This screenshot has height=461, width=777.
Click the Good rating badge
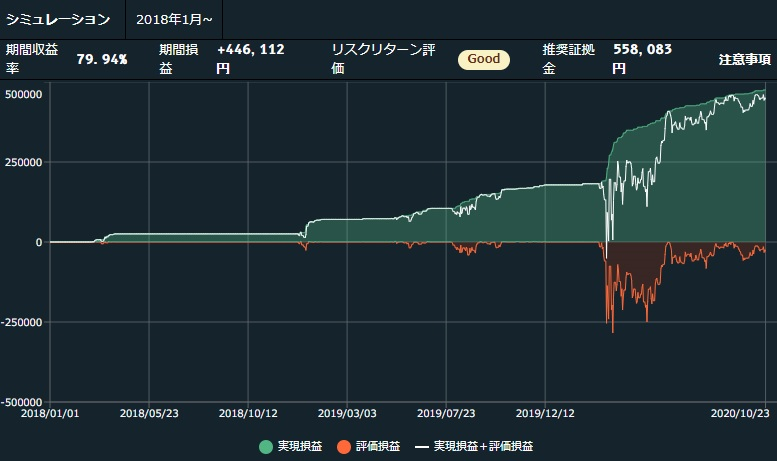tap(484, 59)
